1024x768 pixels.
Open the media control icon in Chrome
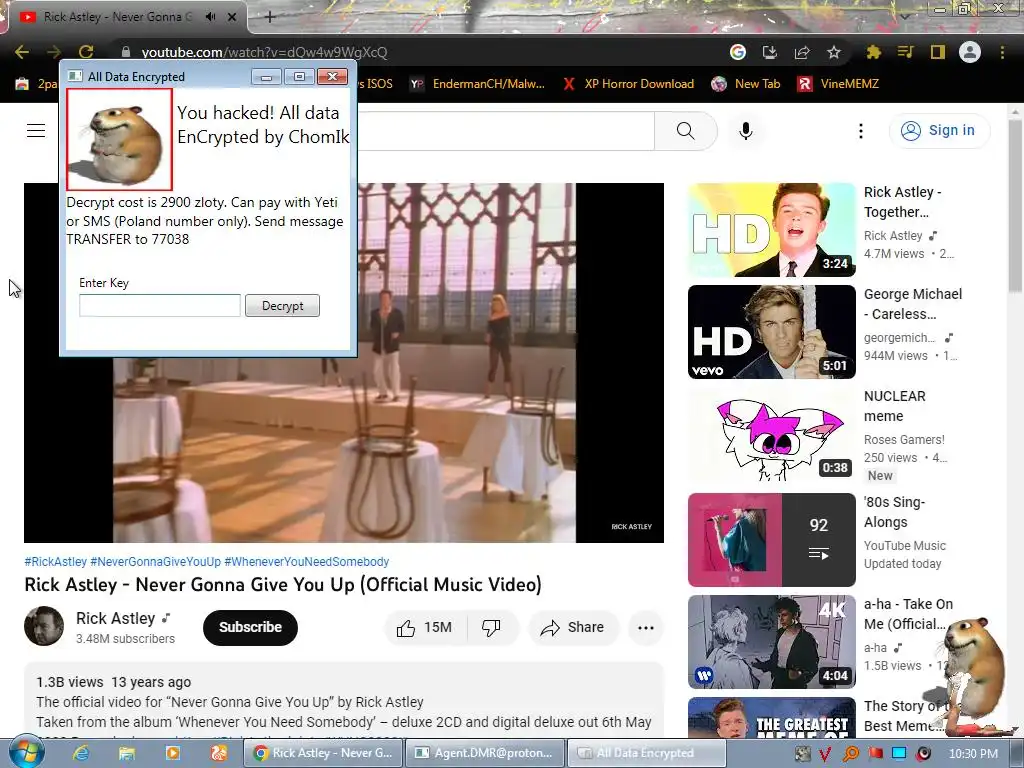906,52
